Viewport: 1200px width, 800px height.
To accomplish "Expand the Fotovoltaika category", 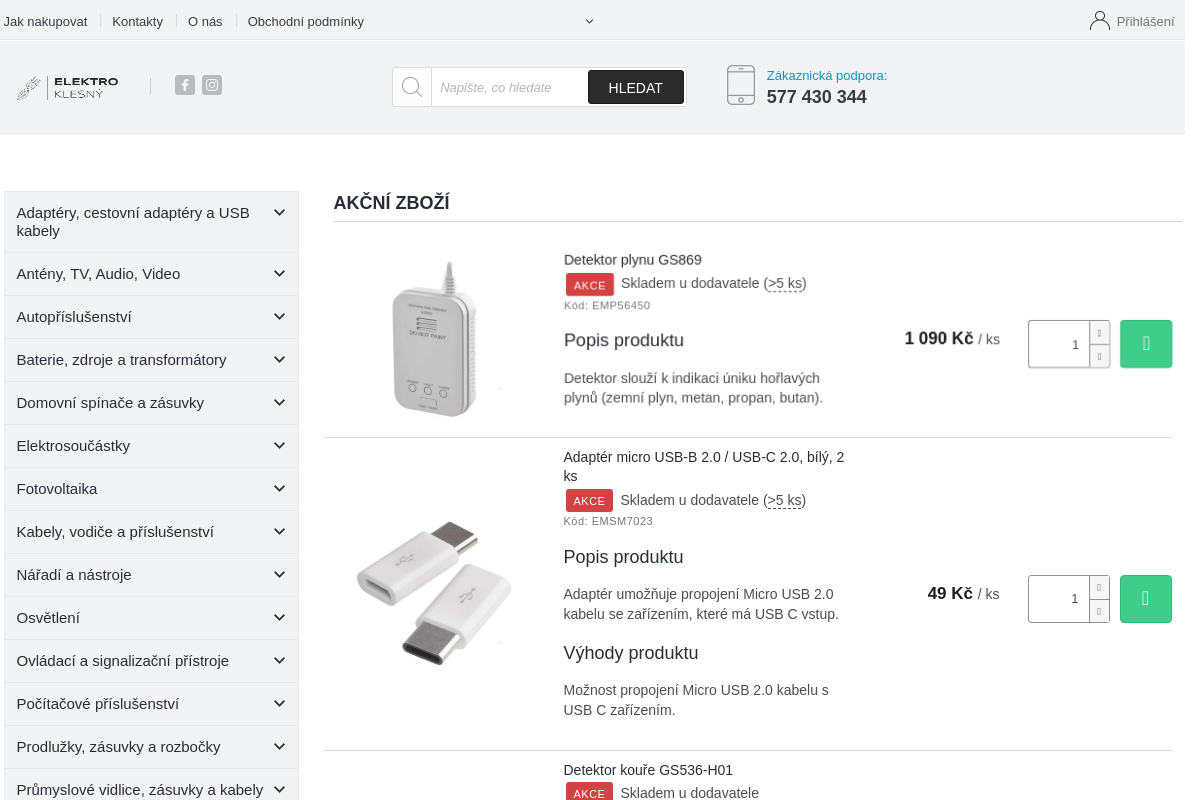I will pyautogui.click(x=280, y=489).
